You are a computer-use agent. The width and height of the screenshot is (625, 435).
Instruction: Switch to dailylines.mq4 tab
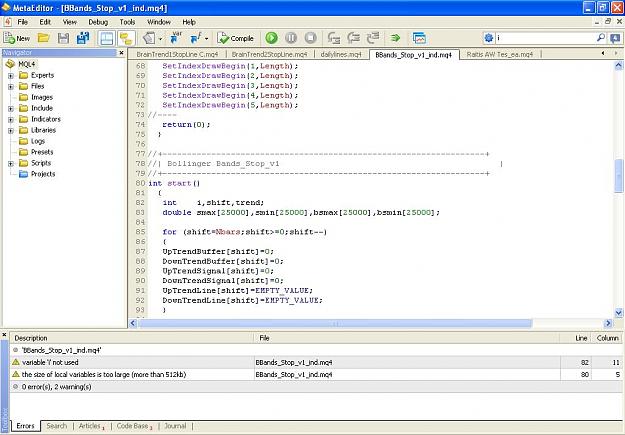pos(341,54)
